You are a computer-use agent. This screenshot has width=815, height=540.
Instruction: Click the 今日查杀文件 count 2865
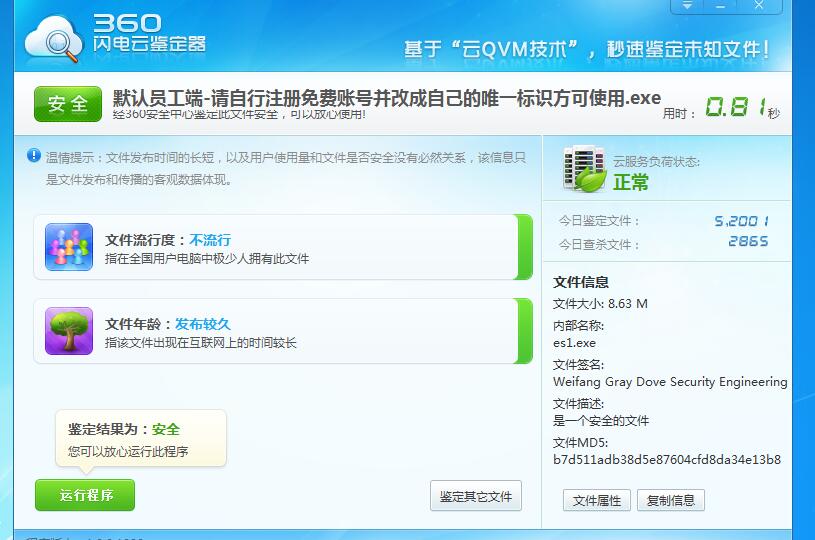click(x=748, y=241)
